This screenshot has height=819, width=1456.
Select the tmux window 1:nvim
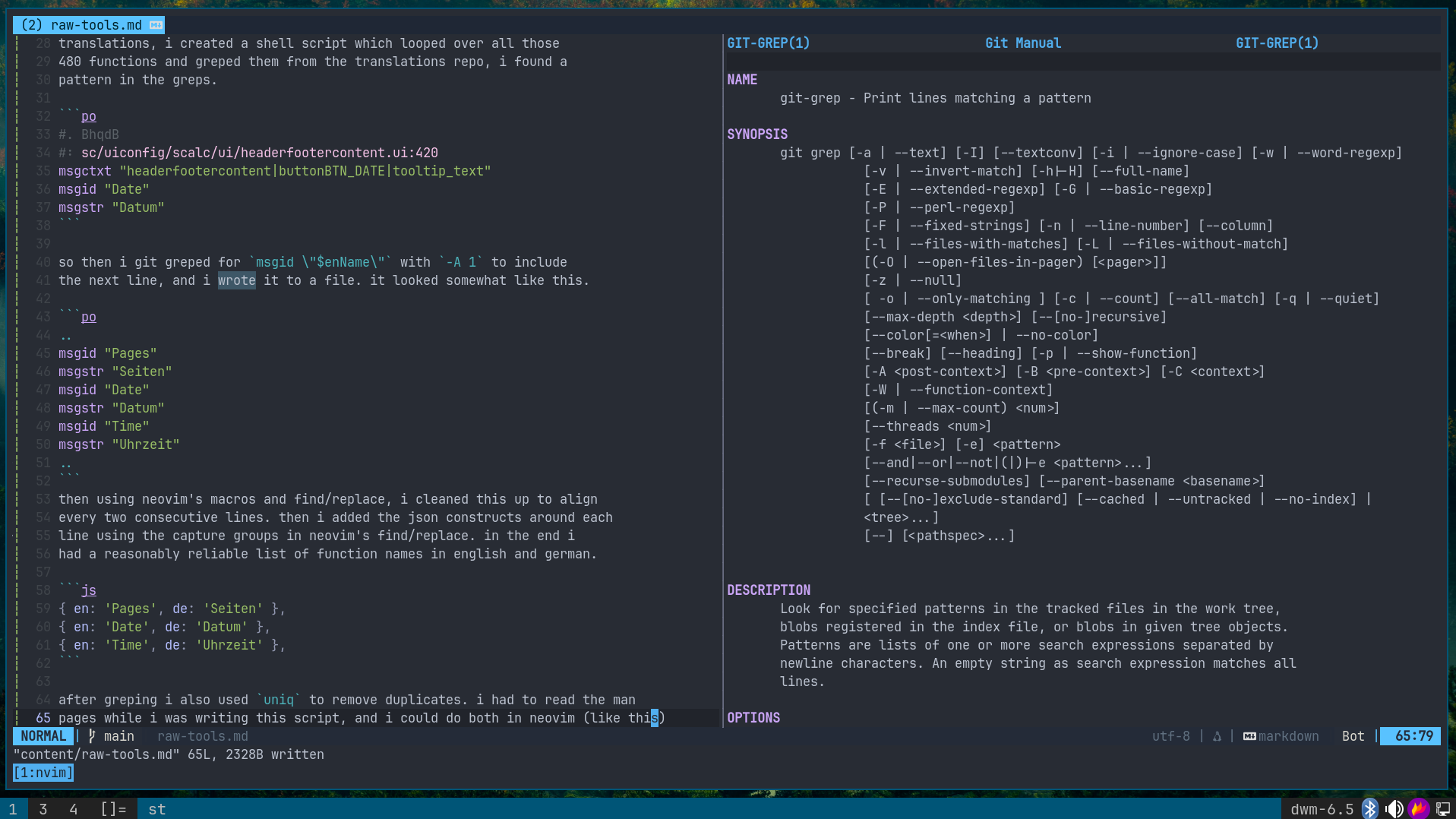[43, 773]
